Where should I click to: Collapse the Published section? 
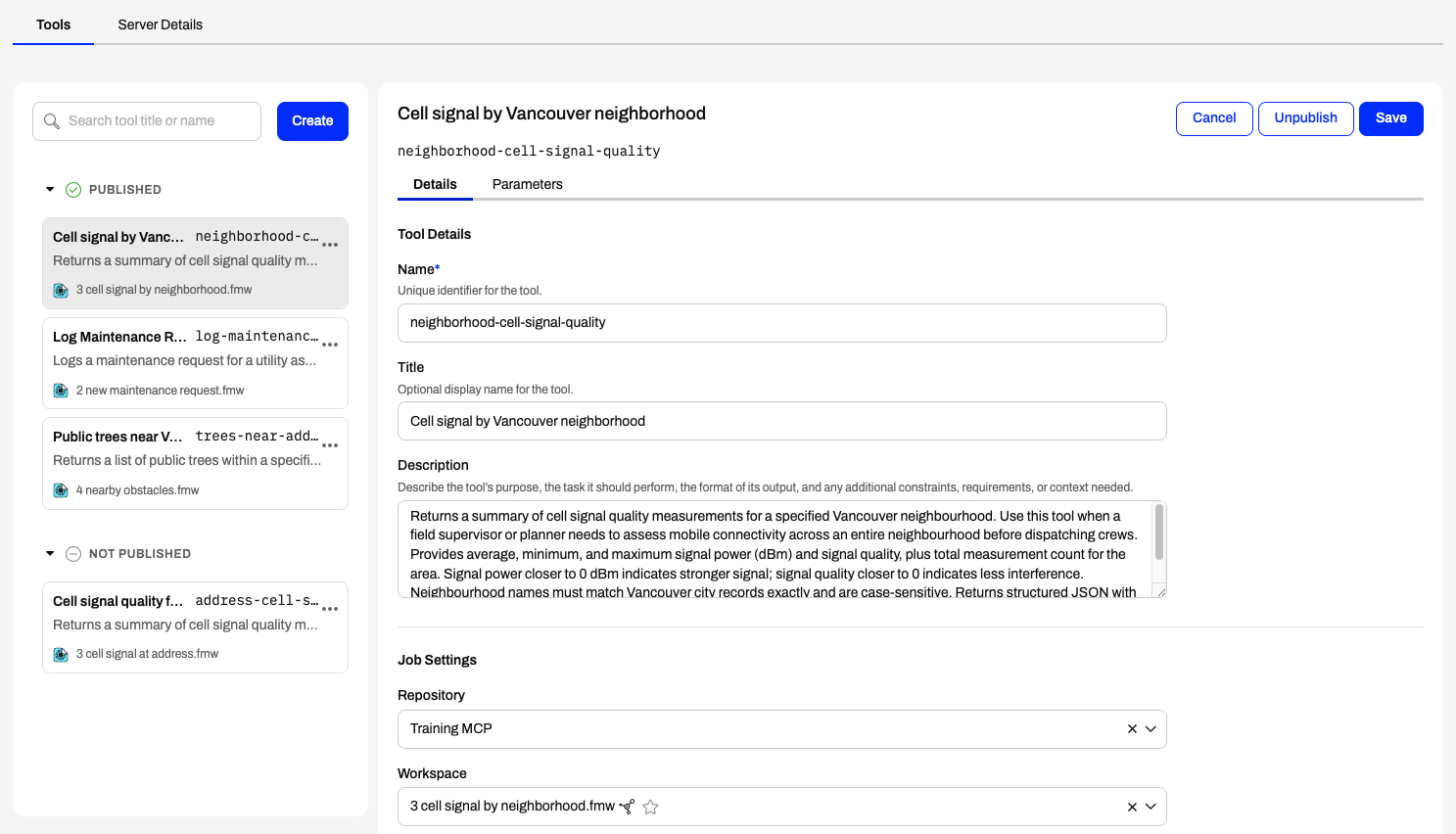tap(50, 190)
